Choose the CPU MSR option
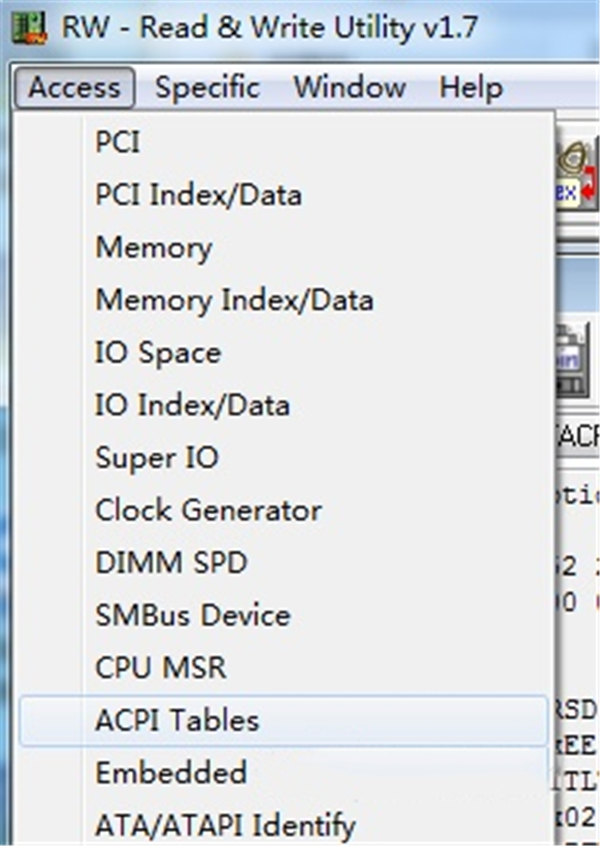Screen dimensions: 600x846 coord(160,667)
